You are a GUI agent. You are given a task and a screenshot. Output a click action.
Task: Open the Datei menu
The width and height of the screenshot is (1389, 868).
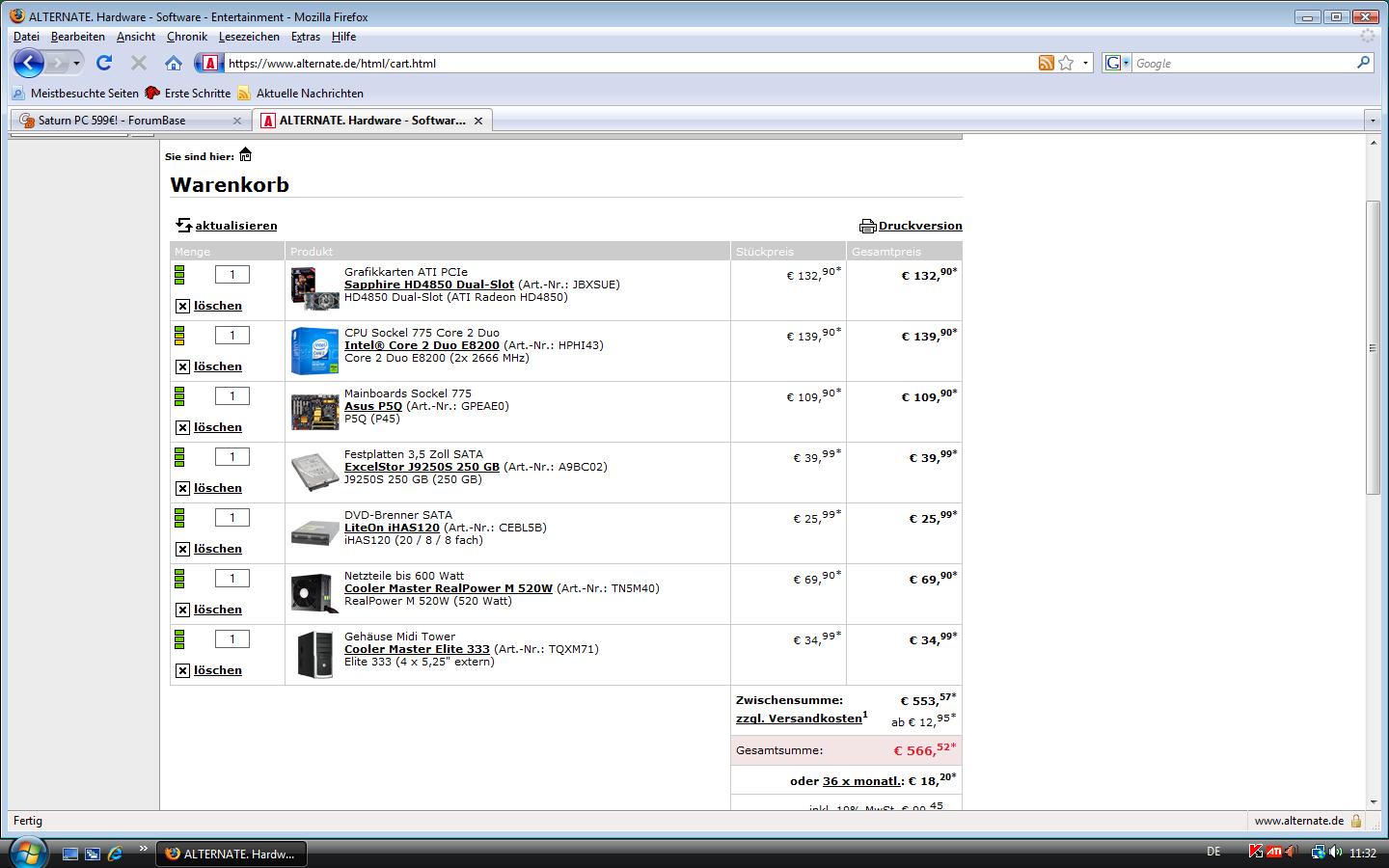pos(26,37)
